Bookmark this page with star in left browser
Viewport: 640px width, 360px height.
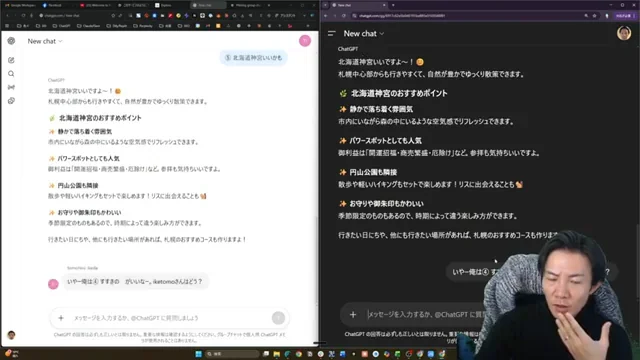click(x=113, y=16)
